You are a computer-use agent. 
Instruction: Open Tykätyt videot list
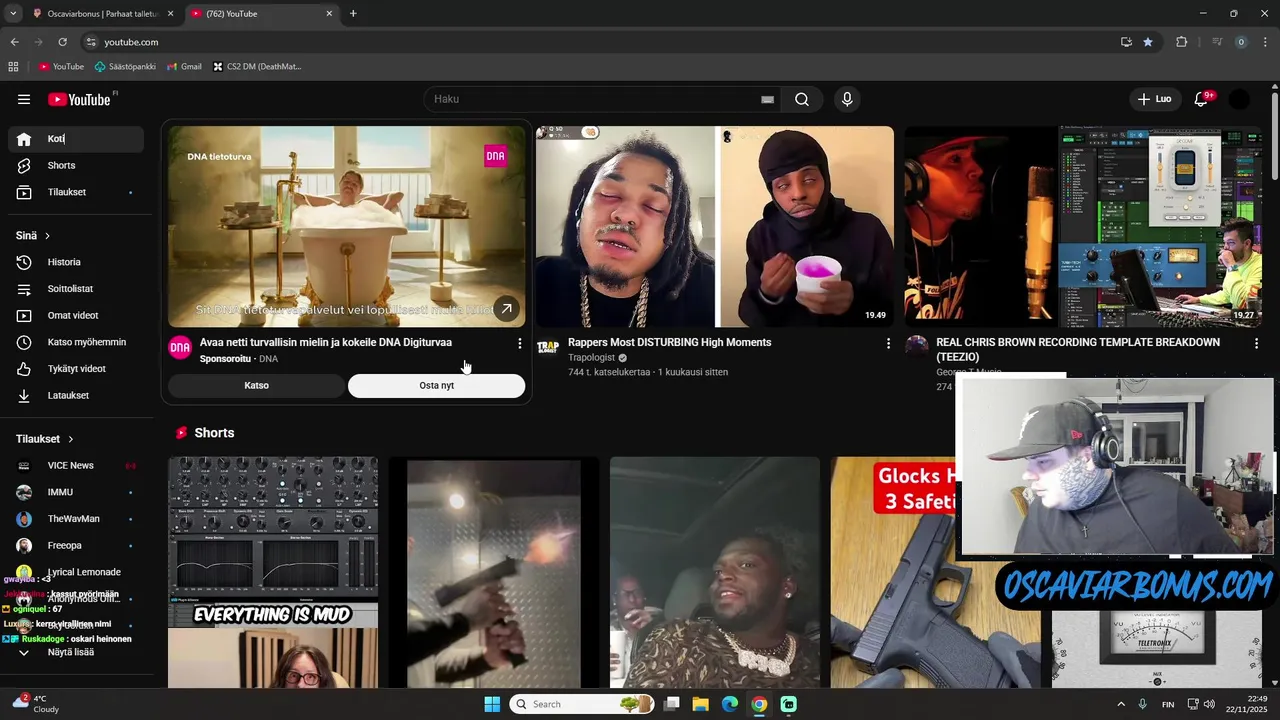[x=76, y=369]
